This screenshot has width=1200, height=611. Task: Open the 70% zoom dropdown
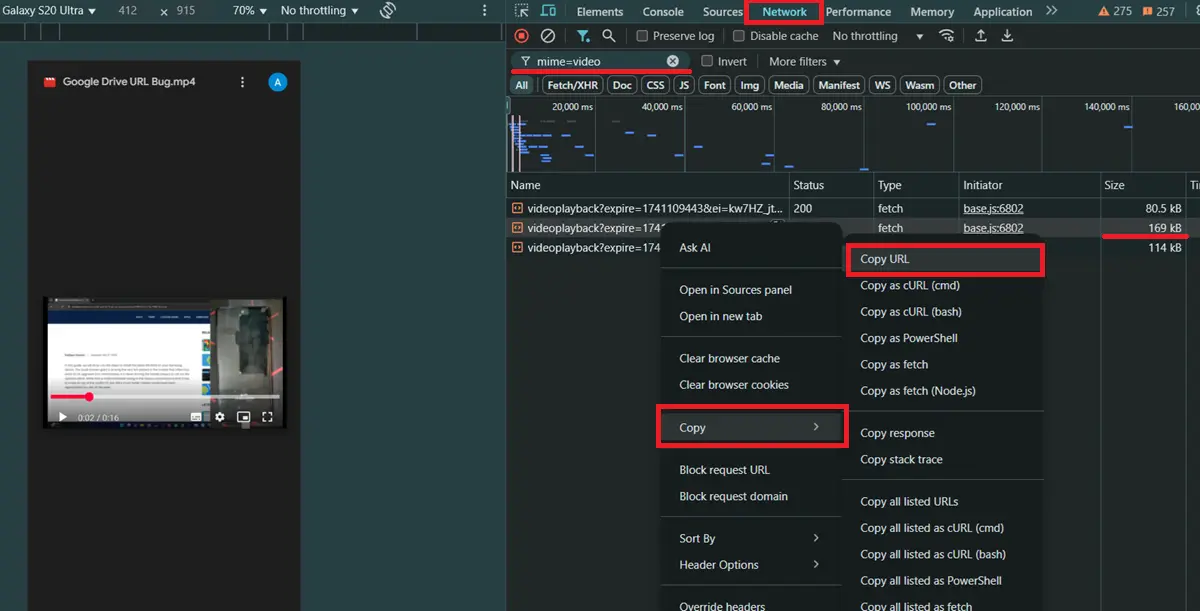pyautogui.click(x=250, y=11)
